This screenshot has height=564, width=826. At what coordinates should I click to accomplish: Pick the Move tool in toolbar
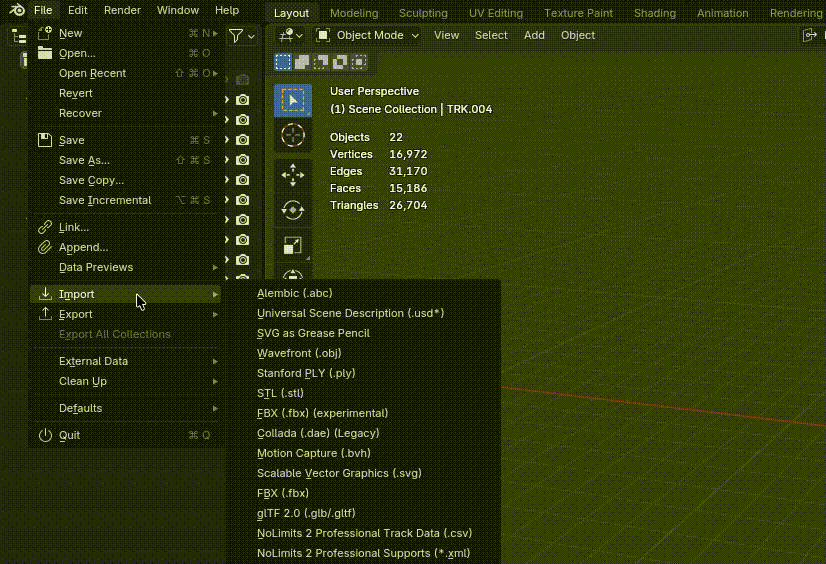tap(292, 175)
